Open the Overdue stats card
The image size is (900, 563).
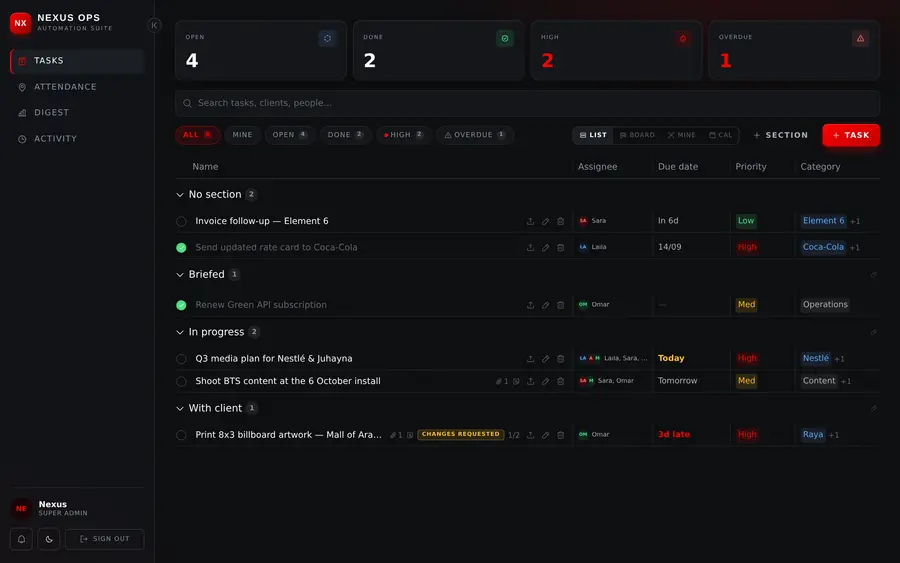(x=794, y=51)
